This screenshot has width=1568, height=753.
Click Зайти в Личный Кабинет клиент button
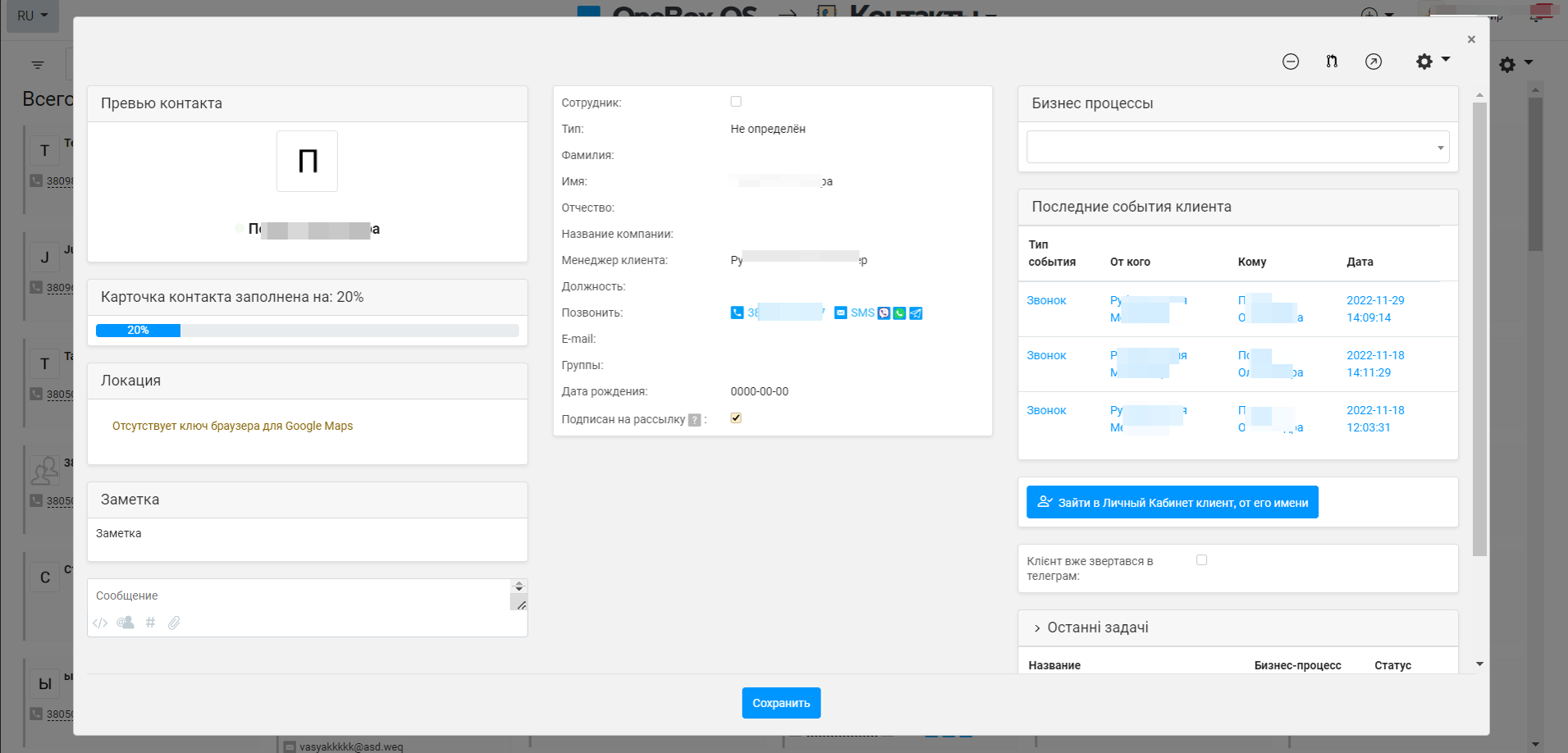click(1173, 502)
